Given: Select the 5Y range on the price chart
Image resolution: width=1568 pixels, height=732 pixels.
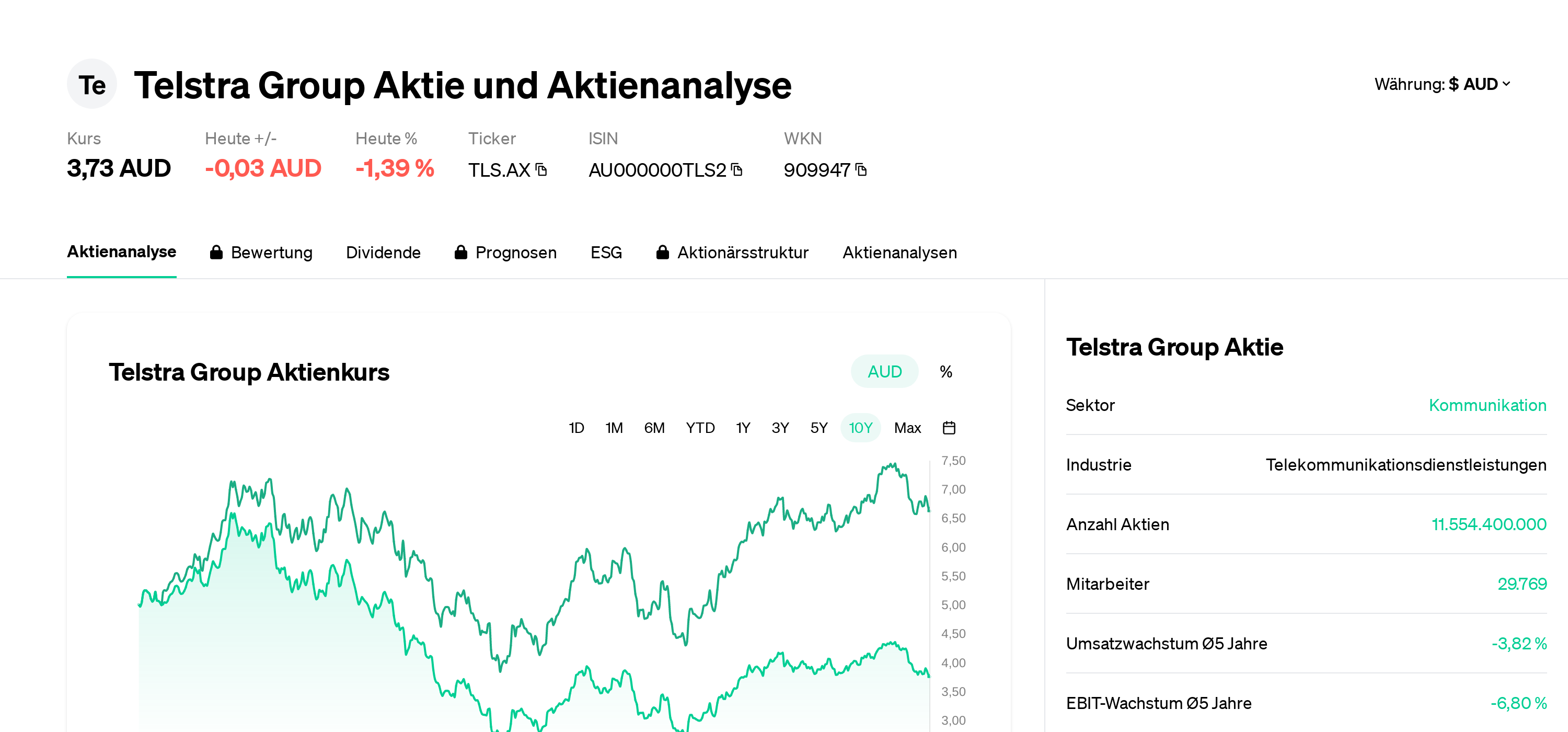Looking at the screenshot, I should pos(818,428).
